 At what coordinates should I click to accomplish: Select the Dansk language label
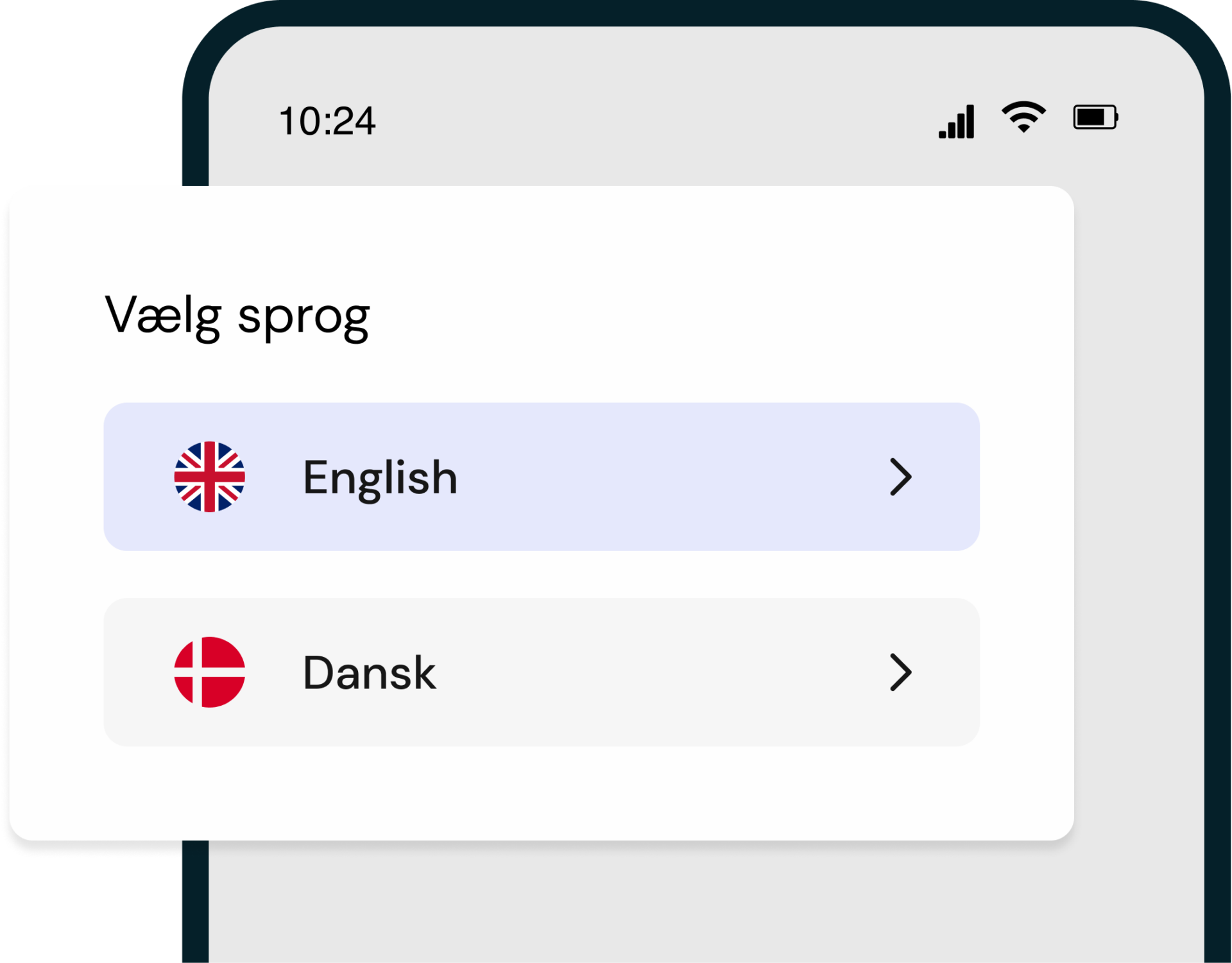tap(369, 673)
